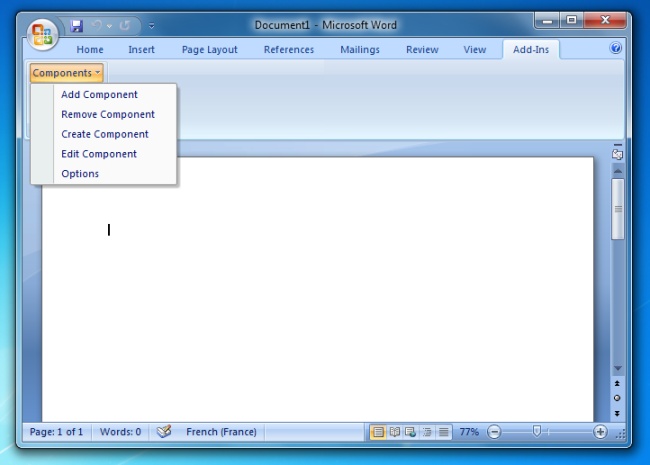This screenshot has height=465, width=650.
Task: Minimize the Word window
Action: coord(547,20)
